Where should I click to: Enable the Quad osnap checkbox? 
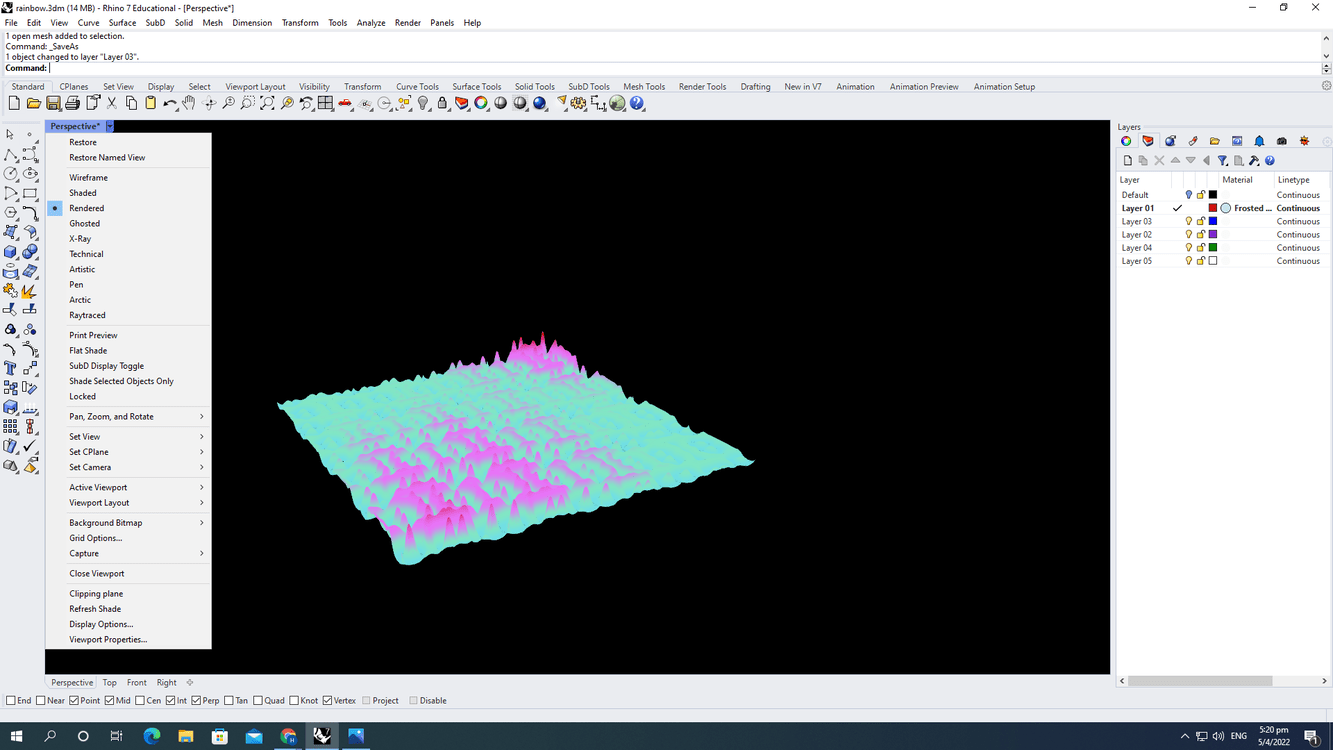click(x=258, y=701)
